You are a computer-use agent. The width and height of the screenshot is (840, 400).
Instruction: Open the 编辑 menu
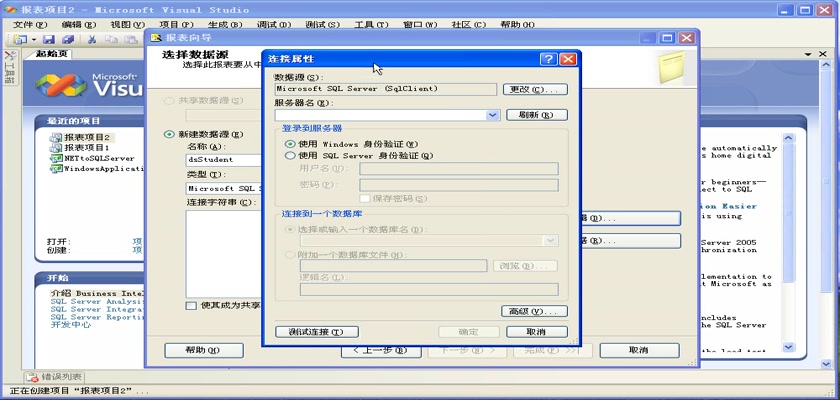tap(79, 25)
